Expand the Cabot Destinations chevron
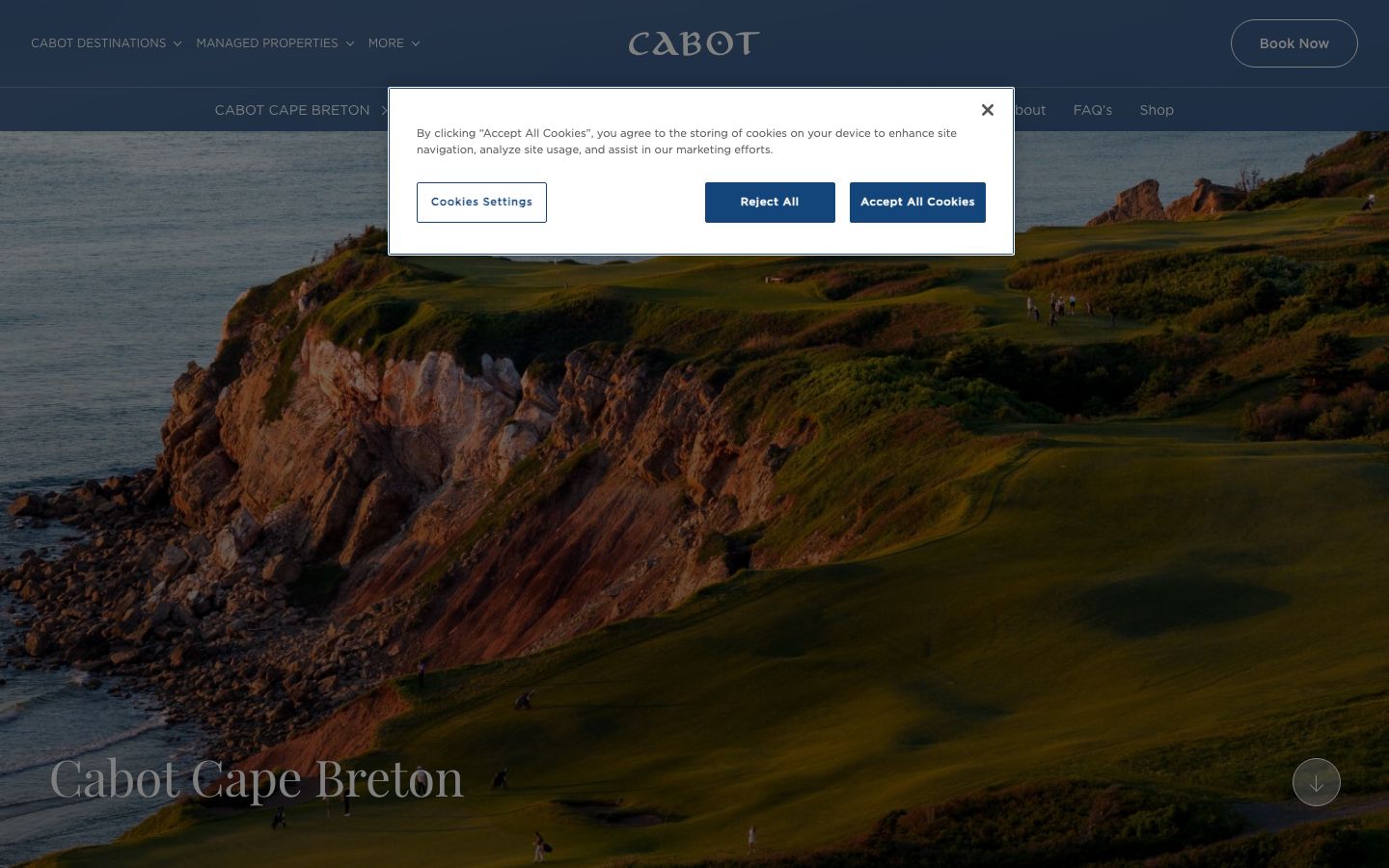 pos(177,43)
